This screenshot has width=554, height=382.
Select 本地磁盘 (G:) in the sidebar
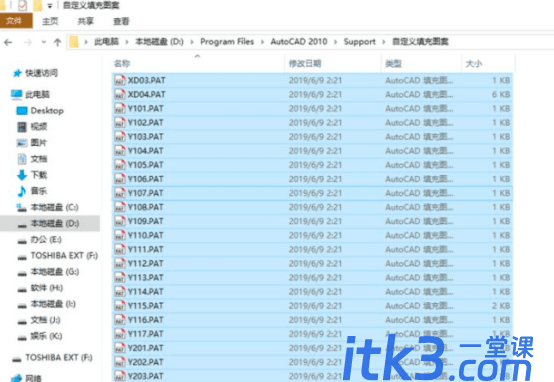55,272
